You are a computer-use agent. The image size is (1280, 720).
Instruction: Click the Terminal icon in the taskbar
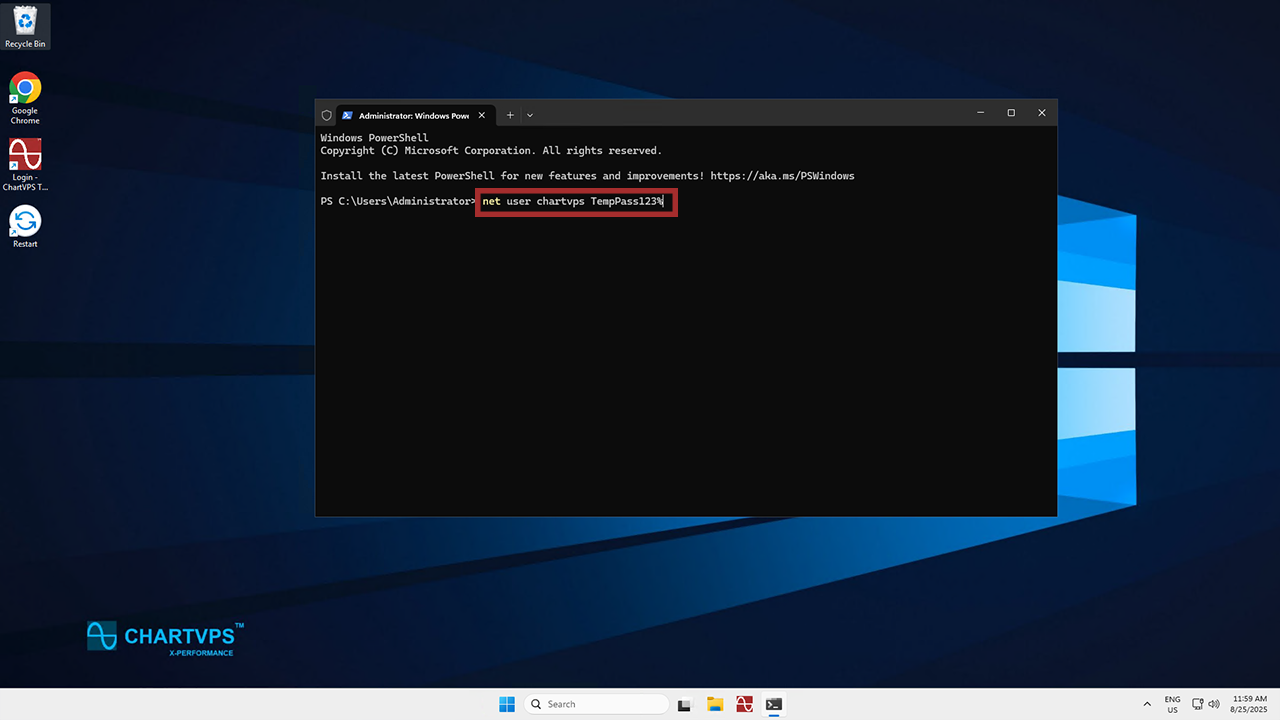tap(773, 704)
